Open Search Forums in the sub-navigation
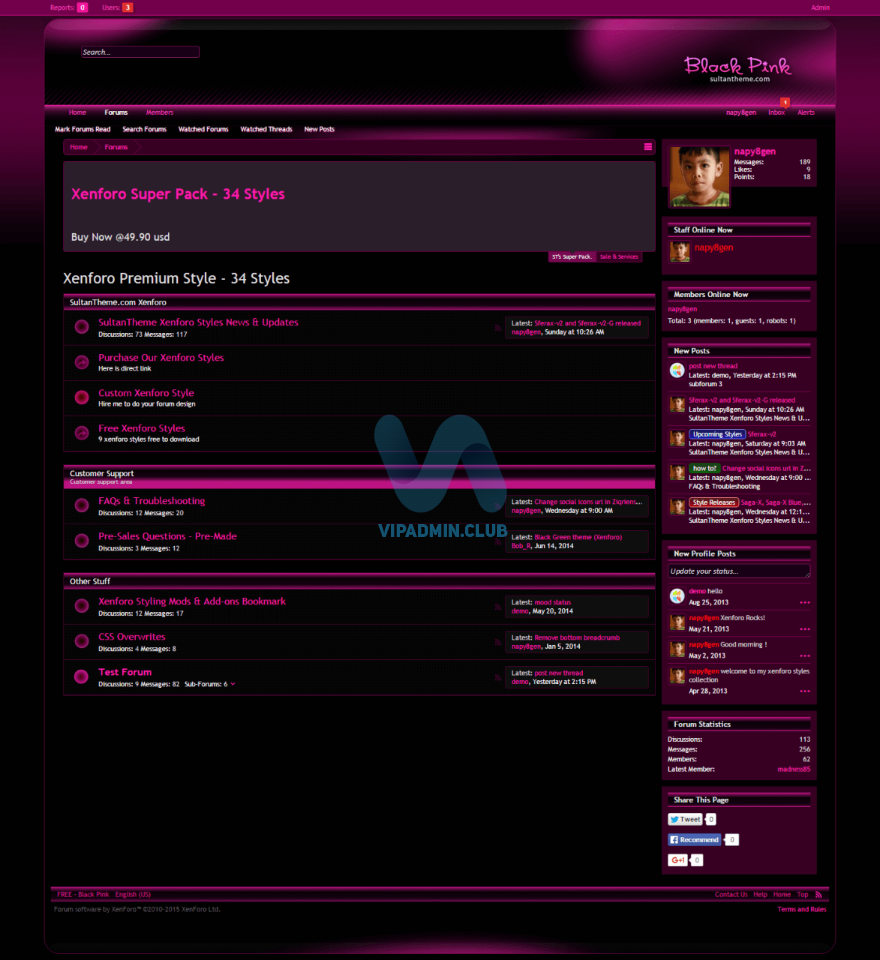 [x=144, y=129]
